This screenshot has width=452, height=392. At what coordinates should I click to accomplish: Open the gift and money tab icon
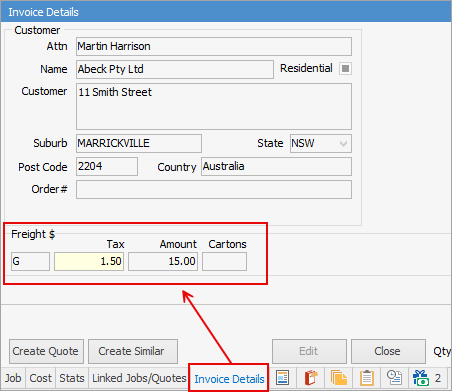point(421,378)
